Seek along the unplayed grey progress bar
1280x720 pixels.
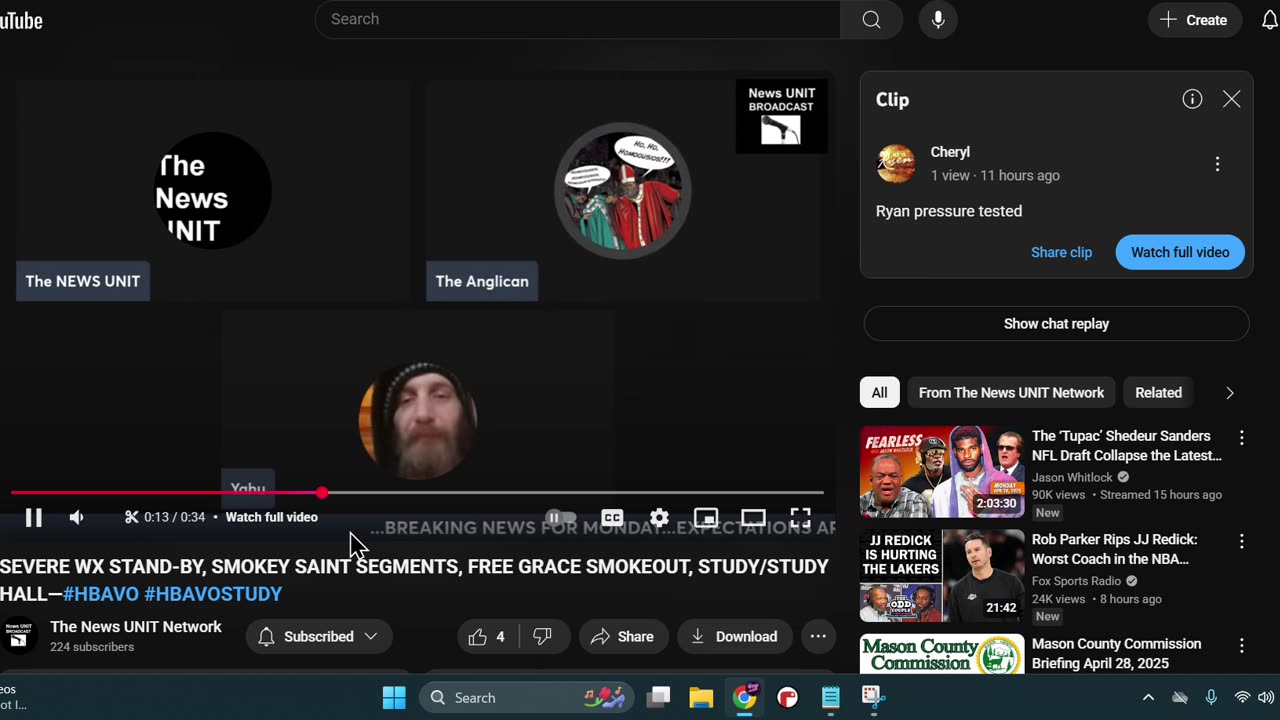[x=575, y=493]
